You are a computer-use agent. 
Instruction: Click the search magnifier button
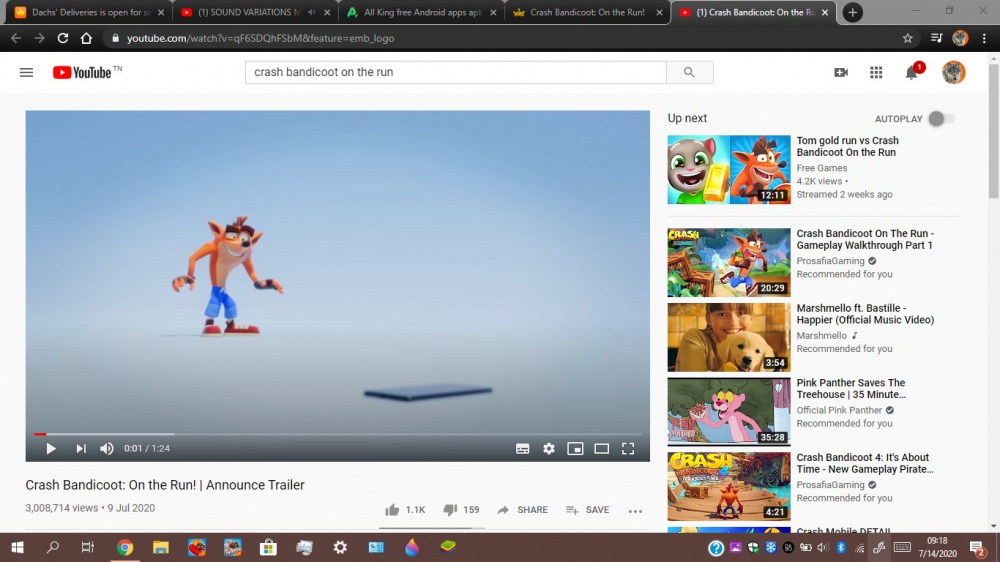pyautogui.click(x=689, y=72)
